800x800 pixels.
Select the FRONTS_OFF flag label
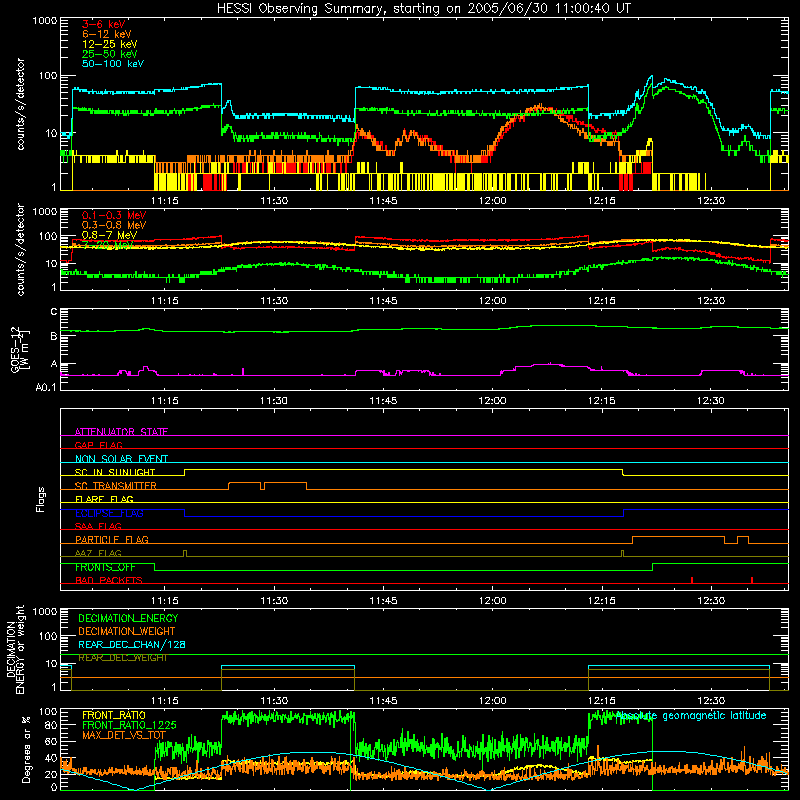[x=105, y=567]
